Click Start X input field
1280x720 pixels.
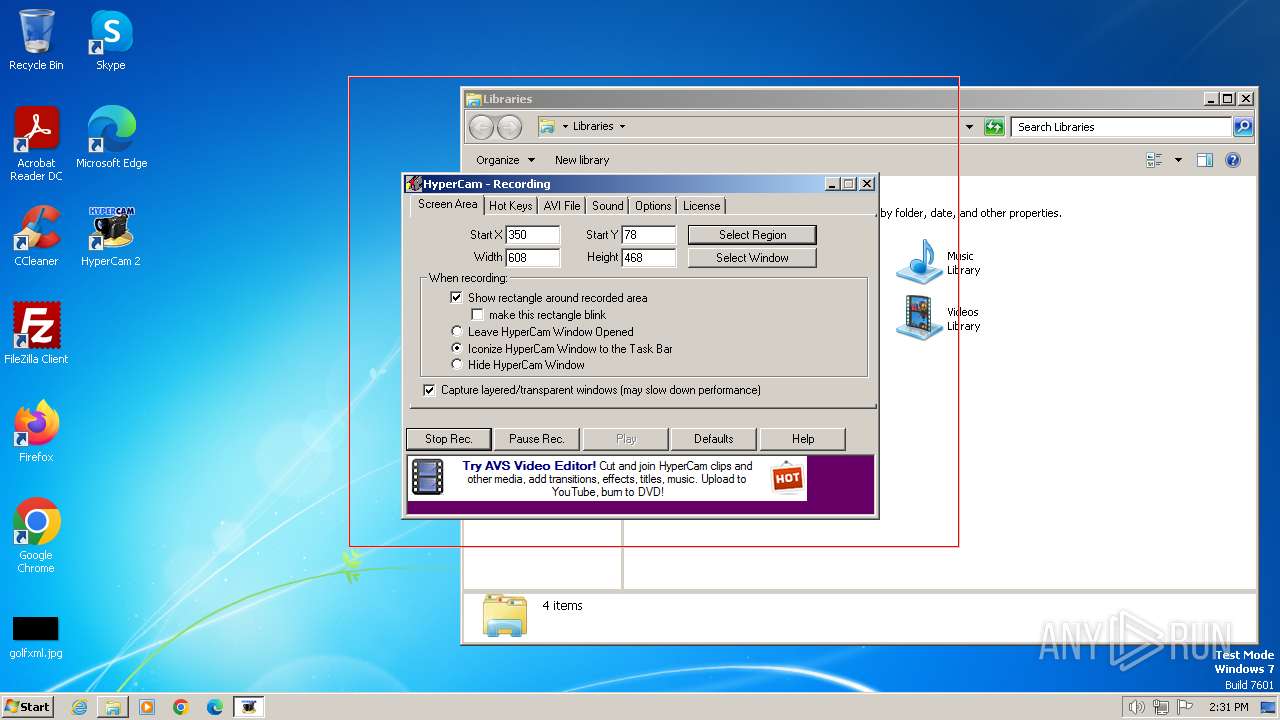[x=532, y=235]
